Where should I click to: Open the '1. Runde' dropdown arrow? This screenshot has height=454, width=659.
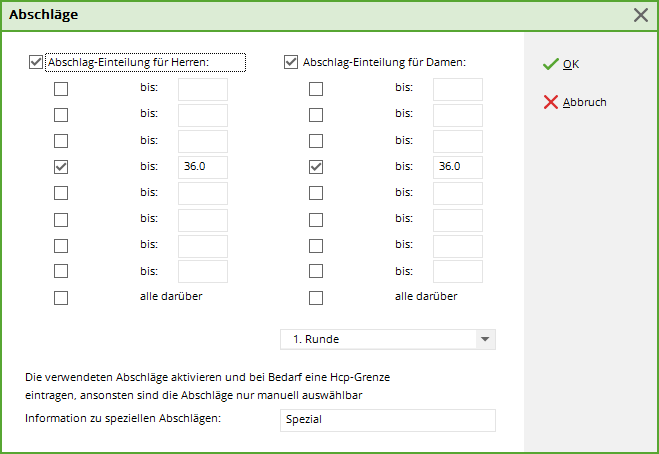click(485, 339)
